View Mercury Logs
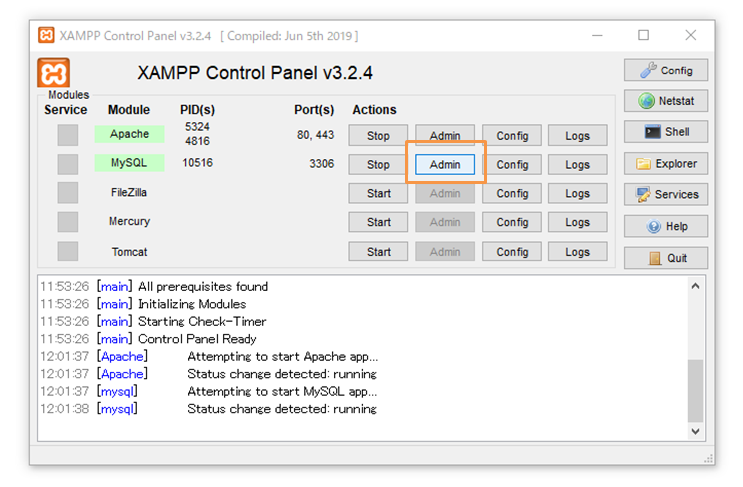The width and height of the screenshot is (743, 487). point(578,222)
